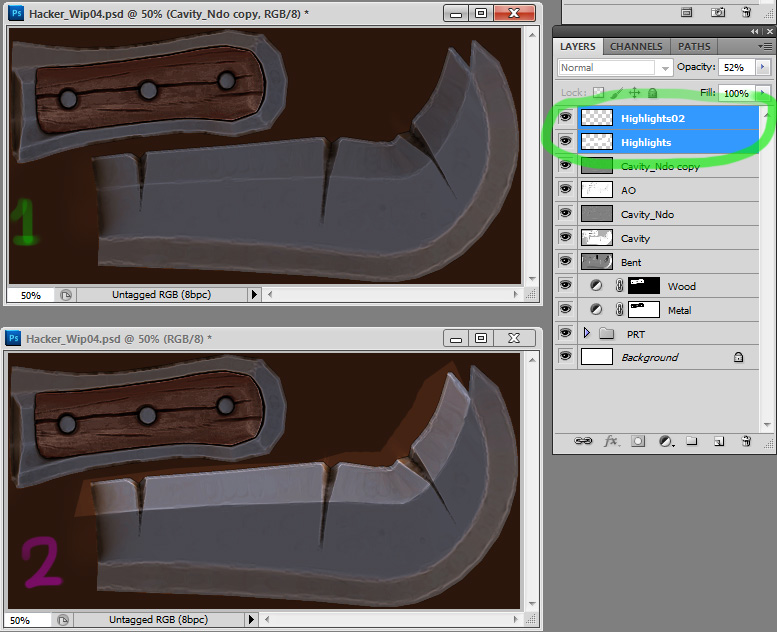Create new fill or adjustment layer
This screenshot has height=632, width=777.
coord(666,441)
